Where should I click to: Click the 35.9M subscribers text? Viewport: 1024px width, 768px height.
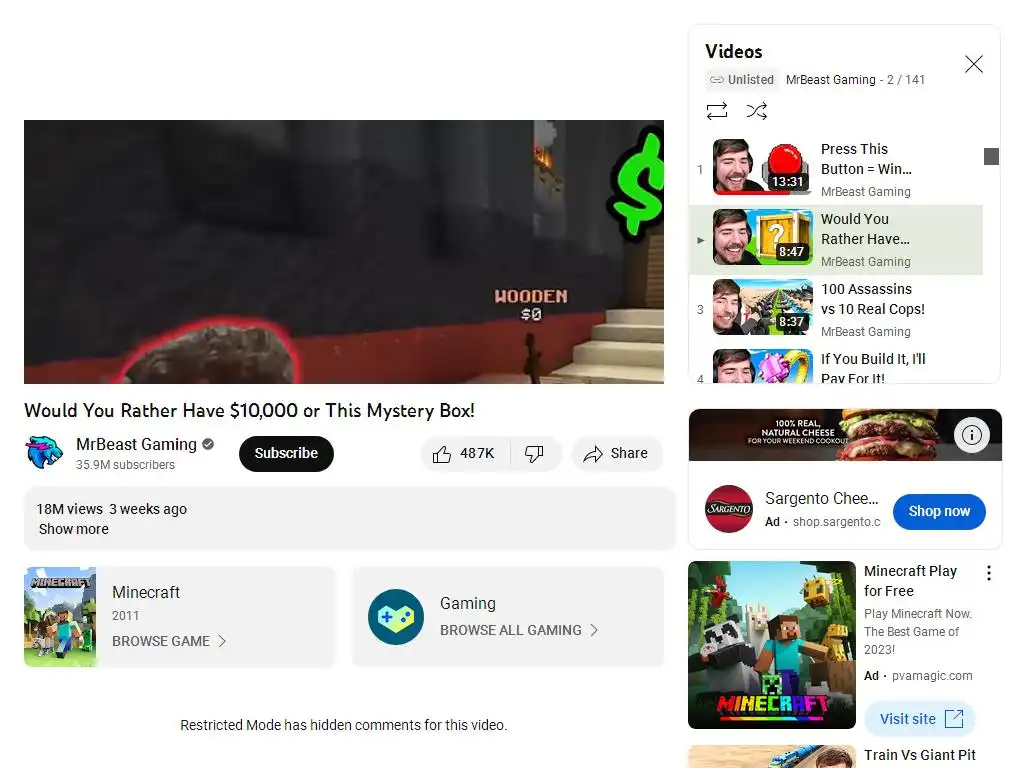click(x=125, y=464)
